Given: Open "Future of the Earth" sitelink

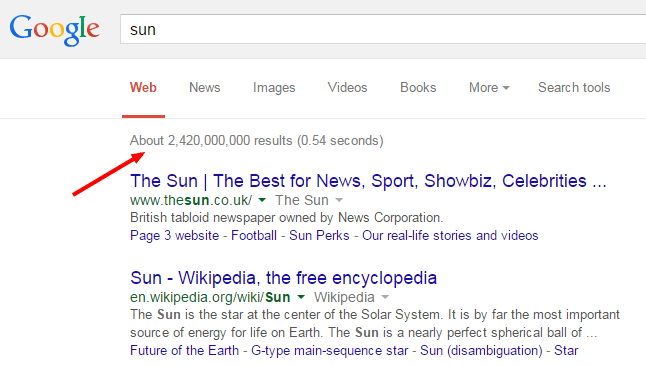Looking at the screenshot, I should click(x=185, y=351).
